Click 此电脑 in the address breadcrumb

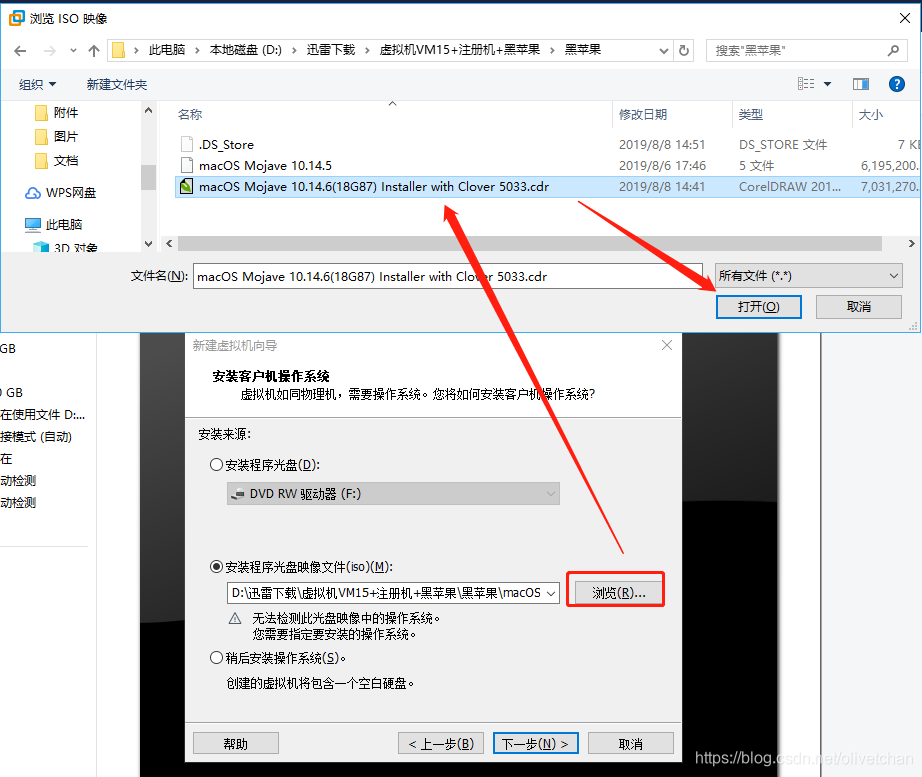pyautogui.click(x=166, y=50)
